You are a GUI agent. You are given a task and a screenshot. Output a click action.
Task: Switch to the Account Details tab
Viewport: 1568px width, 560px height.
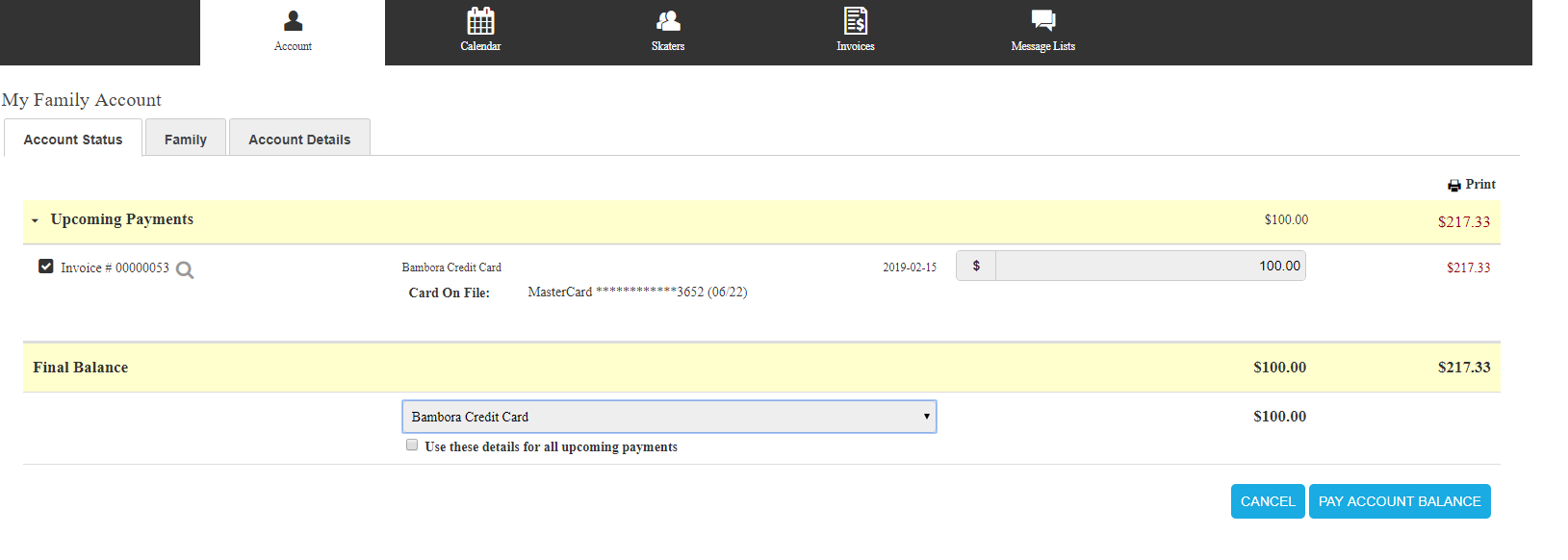pos(299,139)
